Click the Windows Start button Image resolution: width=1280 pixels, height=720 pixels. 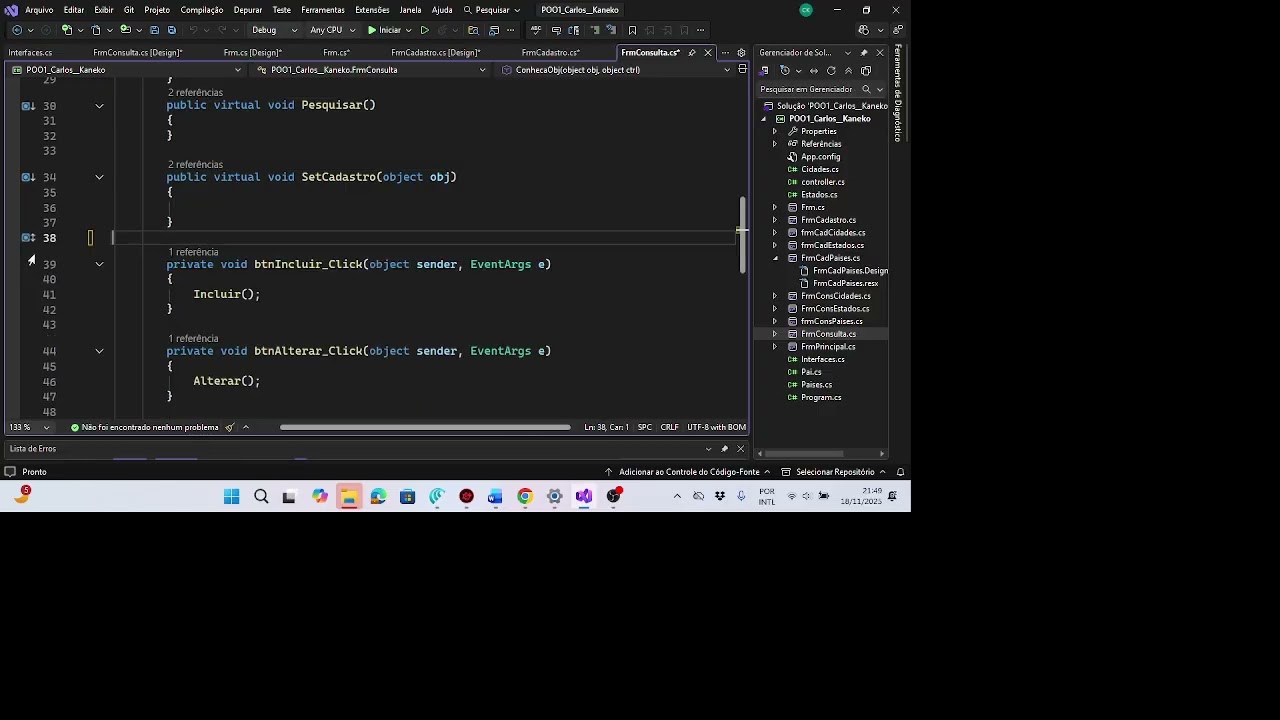pyautogui.click(x=232, y=496)
